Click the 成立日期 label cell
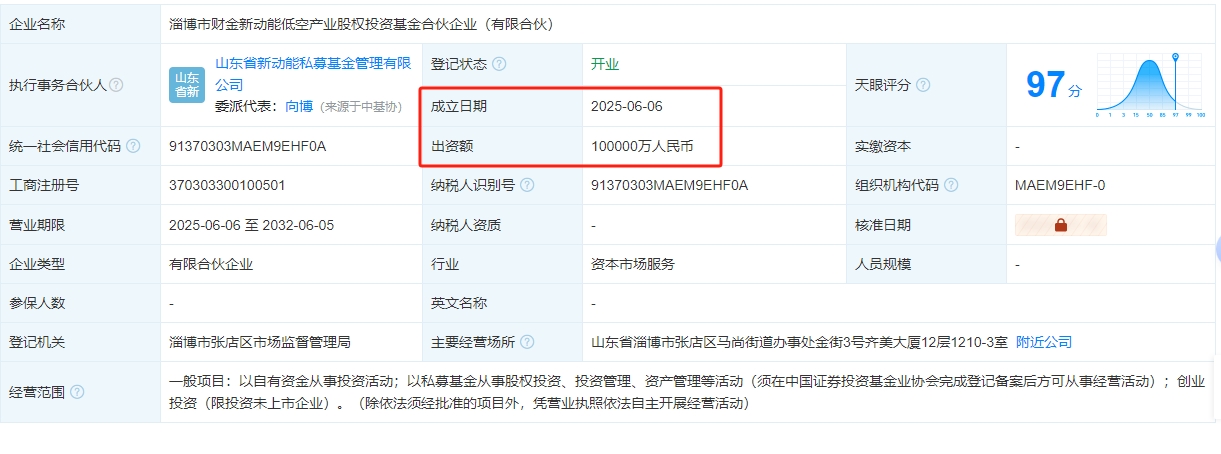This screenshot has width=1221, height=454. point(502,106)
